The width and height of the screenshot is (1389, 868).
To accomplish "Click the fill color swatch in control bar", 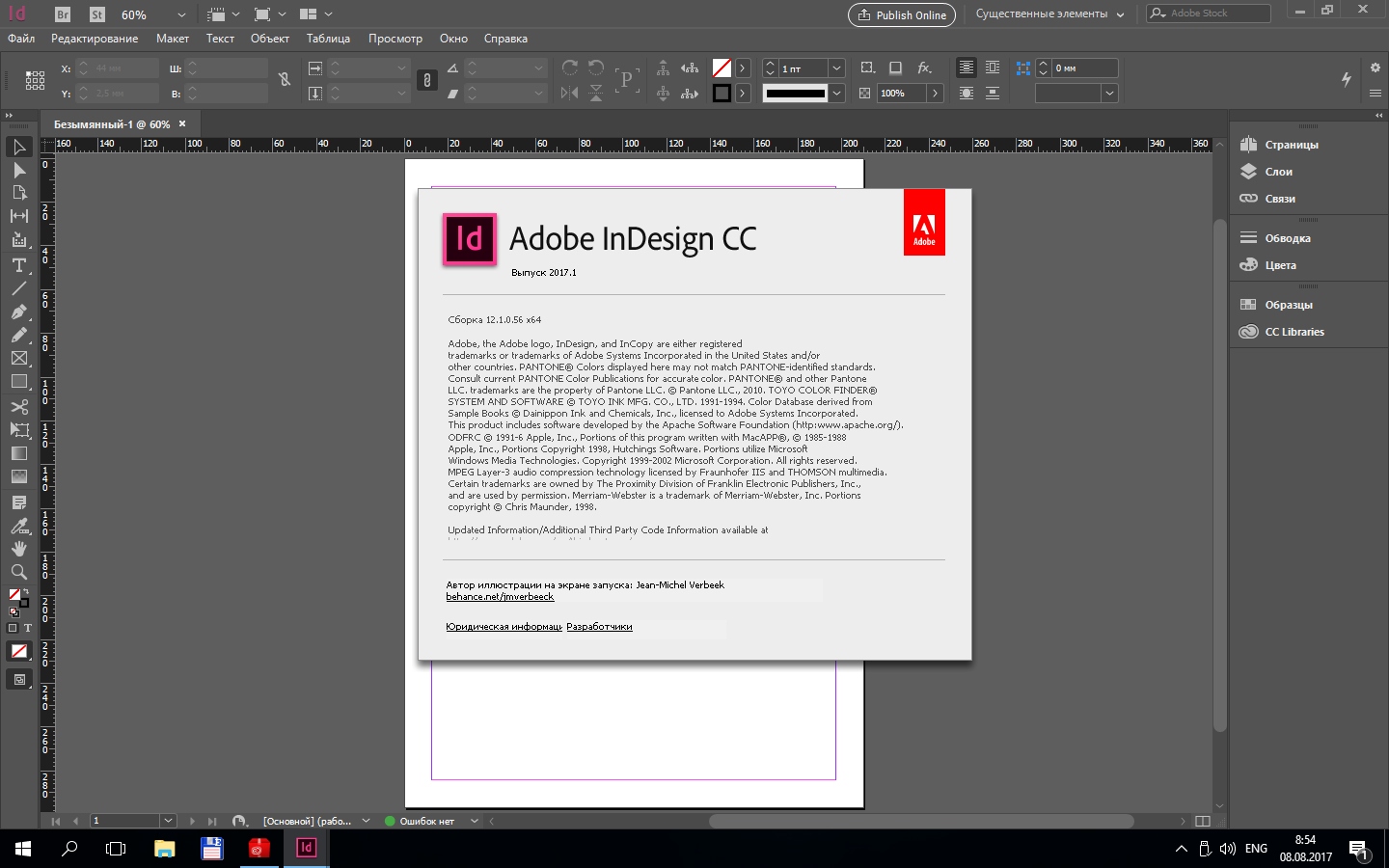I will pos(722,68).
